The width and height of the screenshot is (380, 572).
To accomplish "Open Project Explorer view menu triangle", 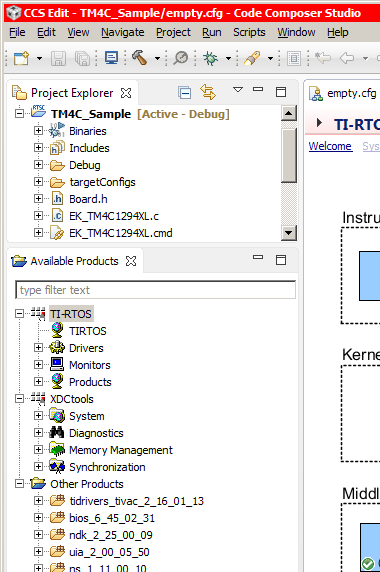I will pyautogui.click(x=238, y=89).
